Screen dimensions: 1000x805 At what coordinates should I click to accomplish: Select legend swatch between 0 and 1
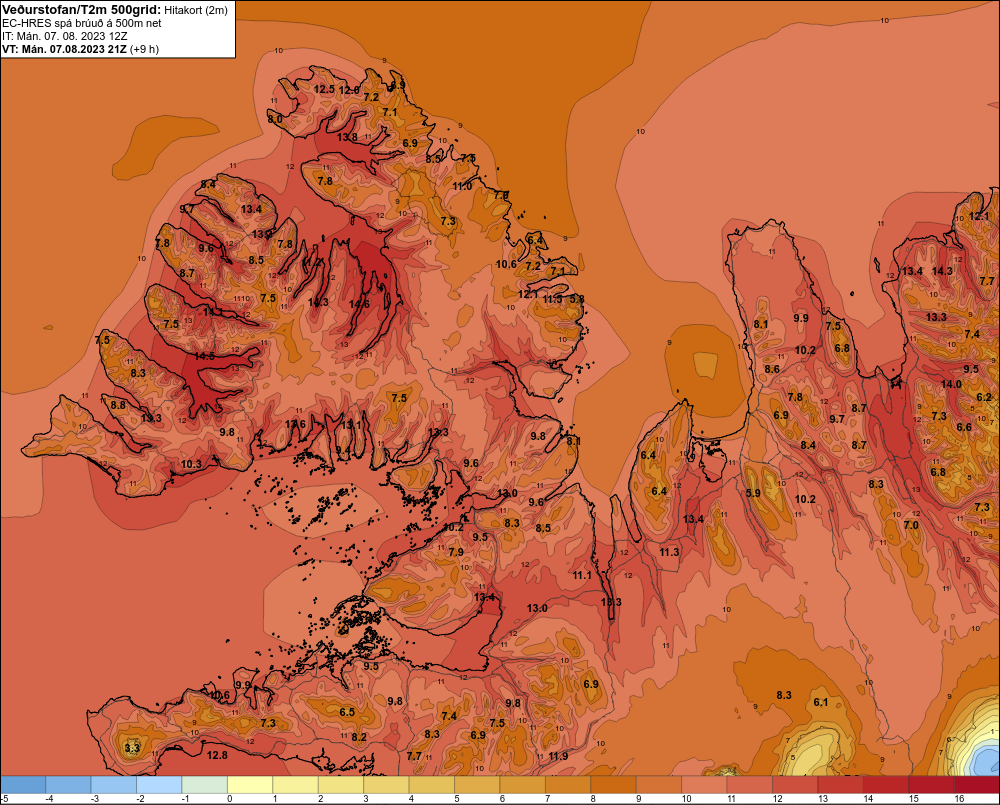(x=250, y=784)
